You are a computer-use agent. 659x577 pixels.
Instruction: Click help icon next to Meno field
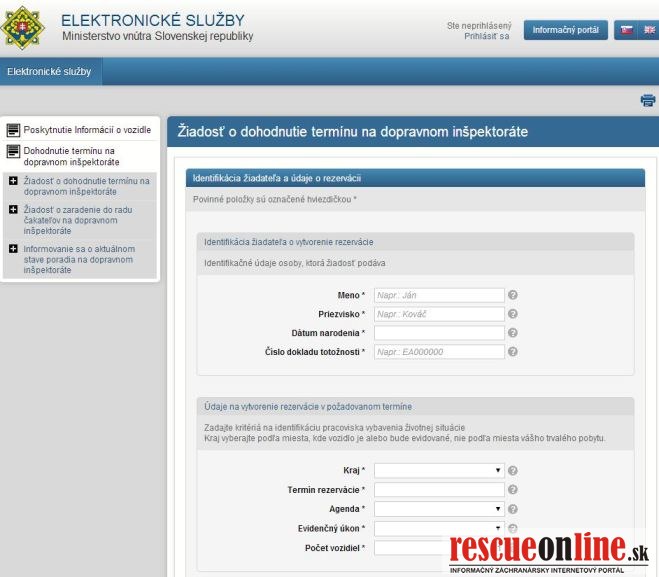513,295
